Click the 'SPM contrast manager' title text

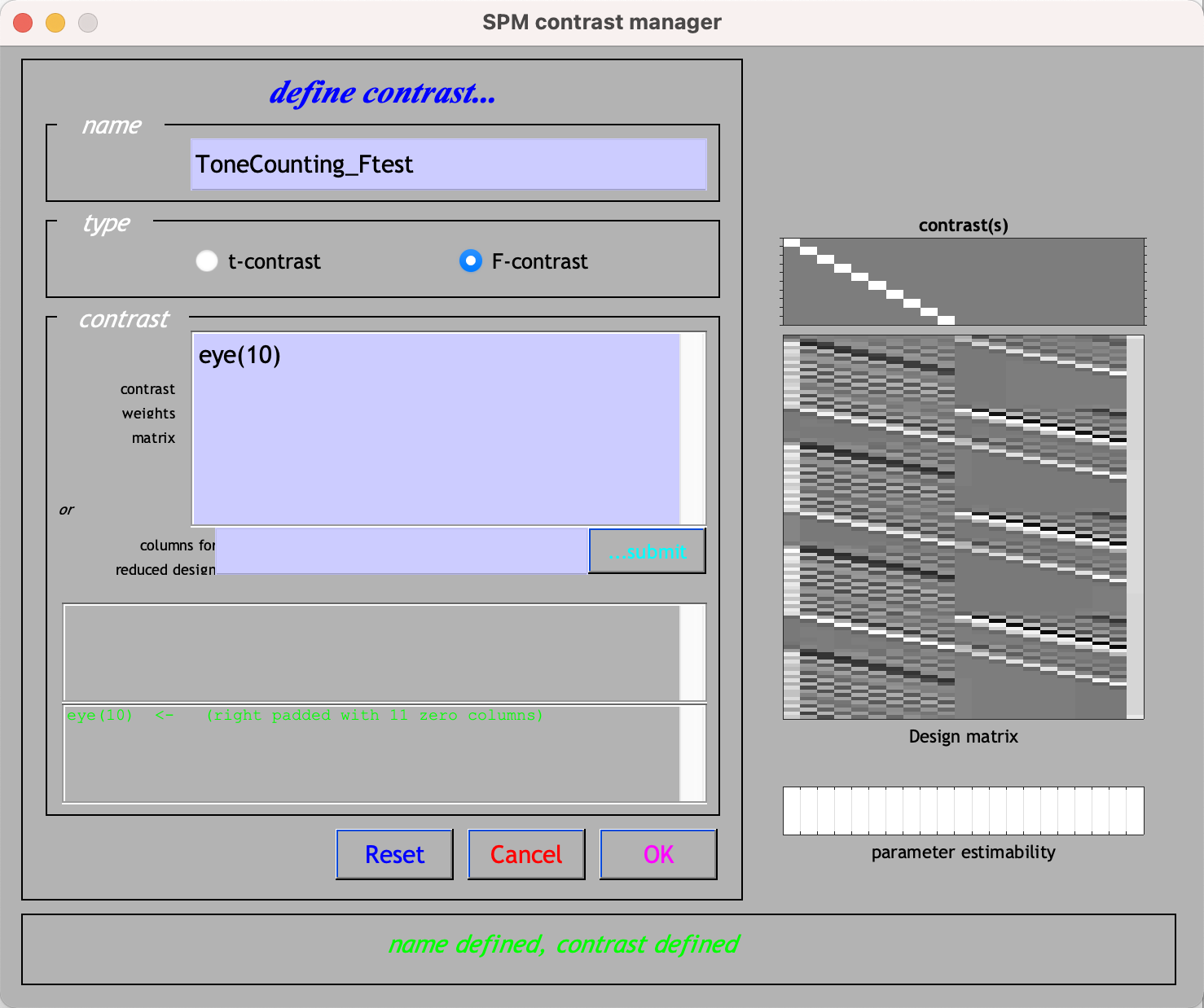point(602,22)
